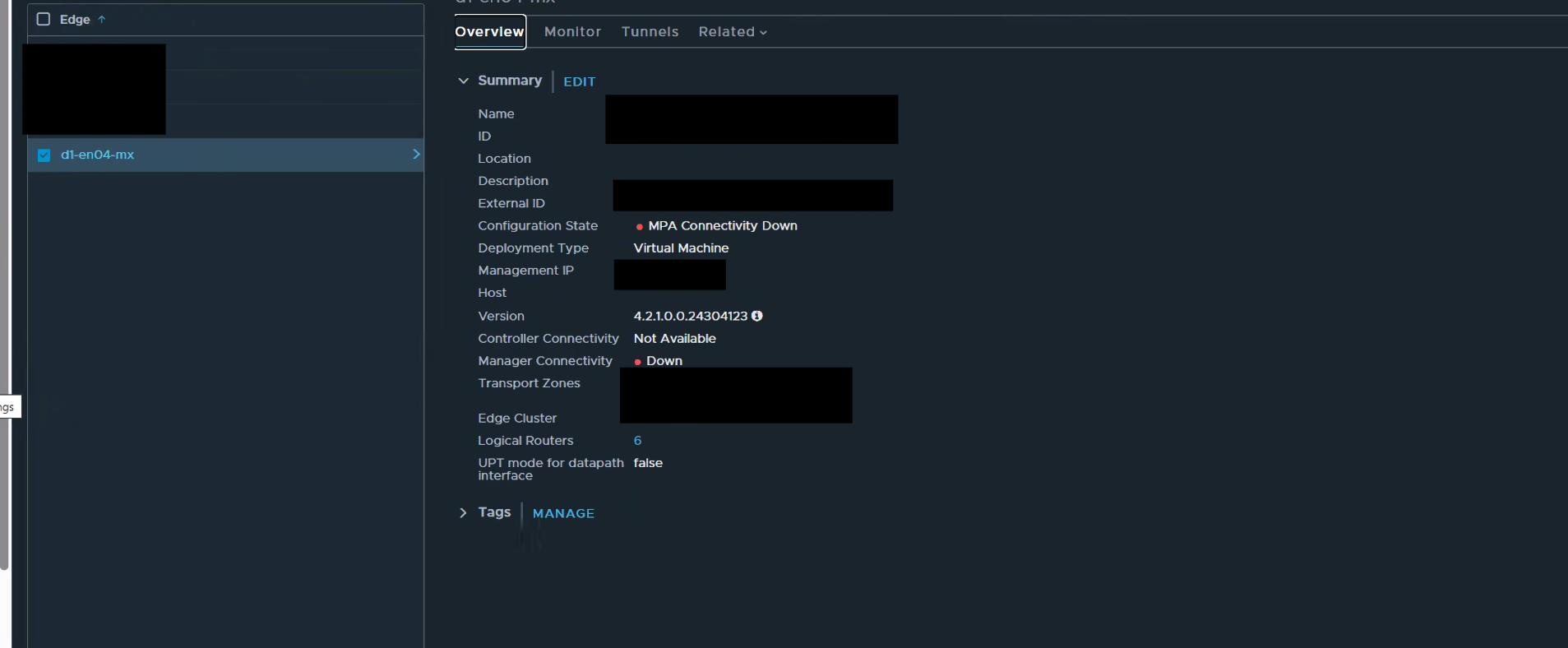Click the Edge column header label

[75, 20]
